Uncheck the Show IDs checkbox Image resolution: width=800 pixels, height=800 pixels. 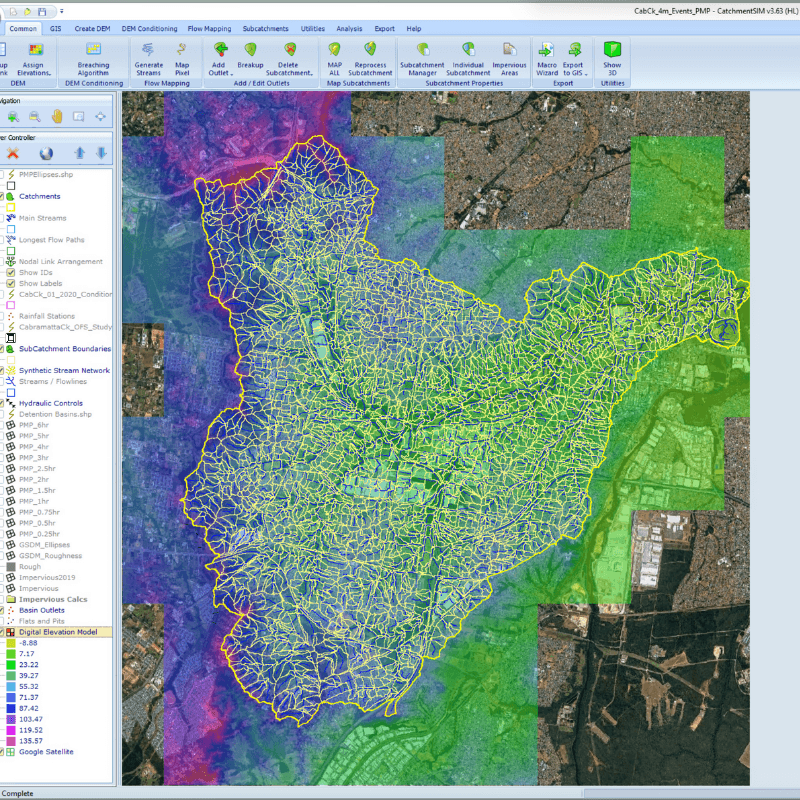11,272
